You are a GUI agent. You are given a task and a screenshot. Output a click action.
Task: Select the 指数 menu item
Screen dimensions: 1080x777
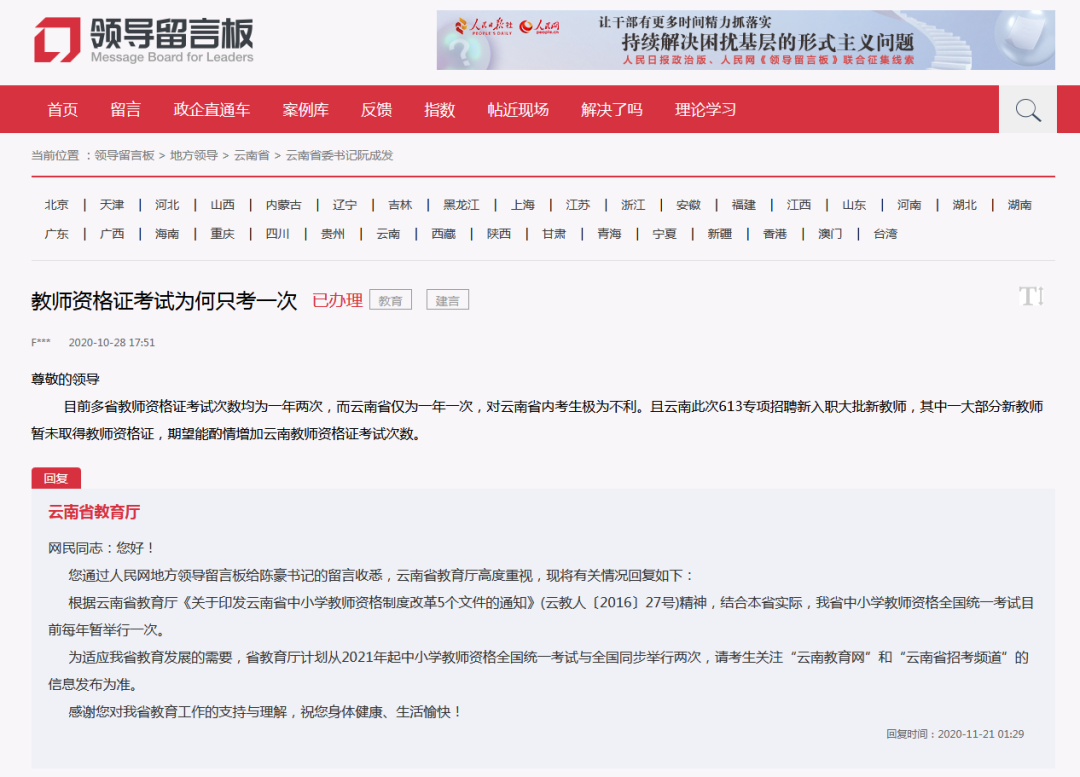tap(440, 109)
